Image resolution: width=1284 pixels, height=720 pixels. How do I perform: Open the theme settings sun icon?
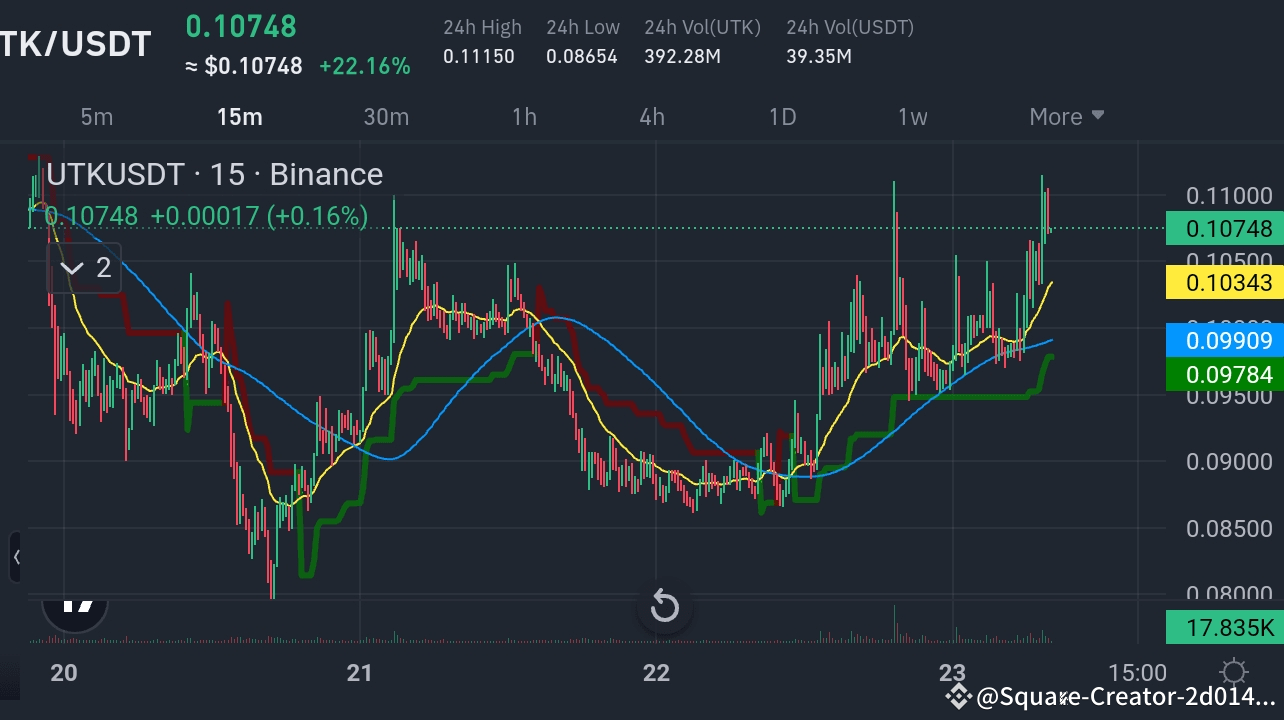1234,673
